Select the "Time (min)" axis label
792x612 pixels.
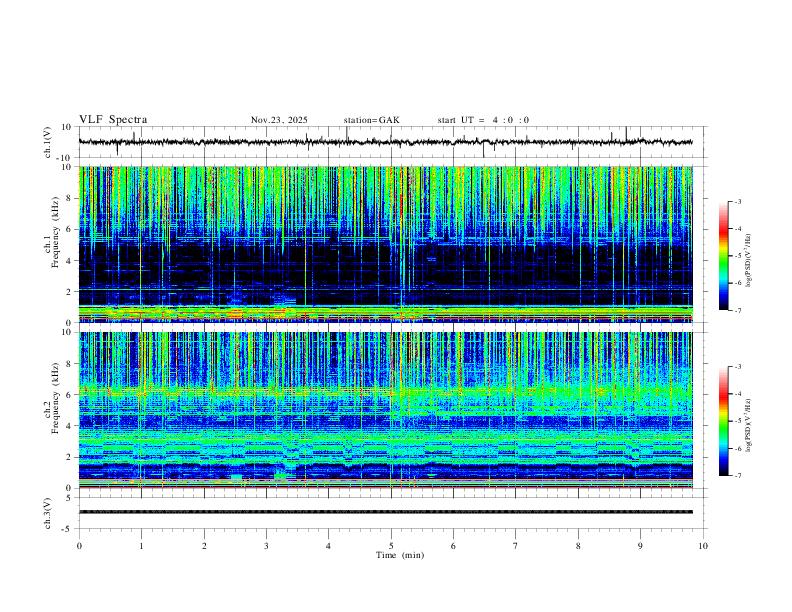click(x=400, y=555)
